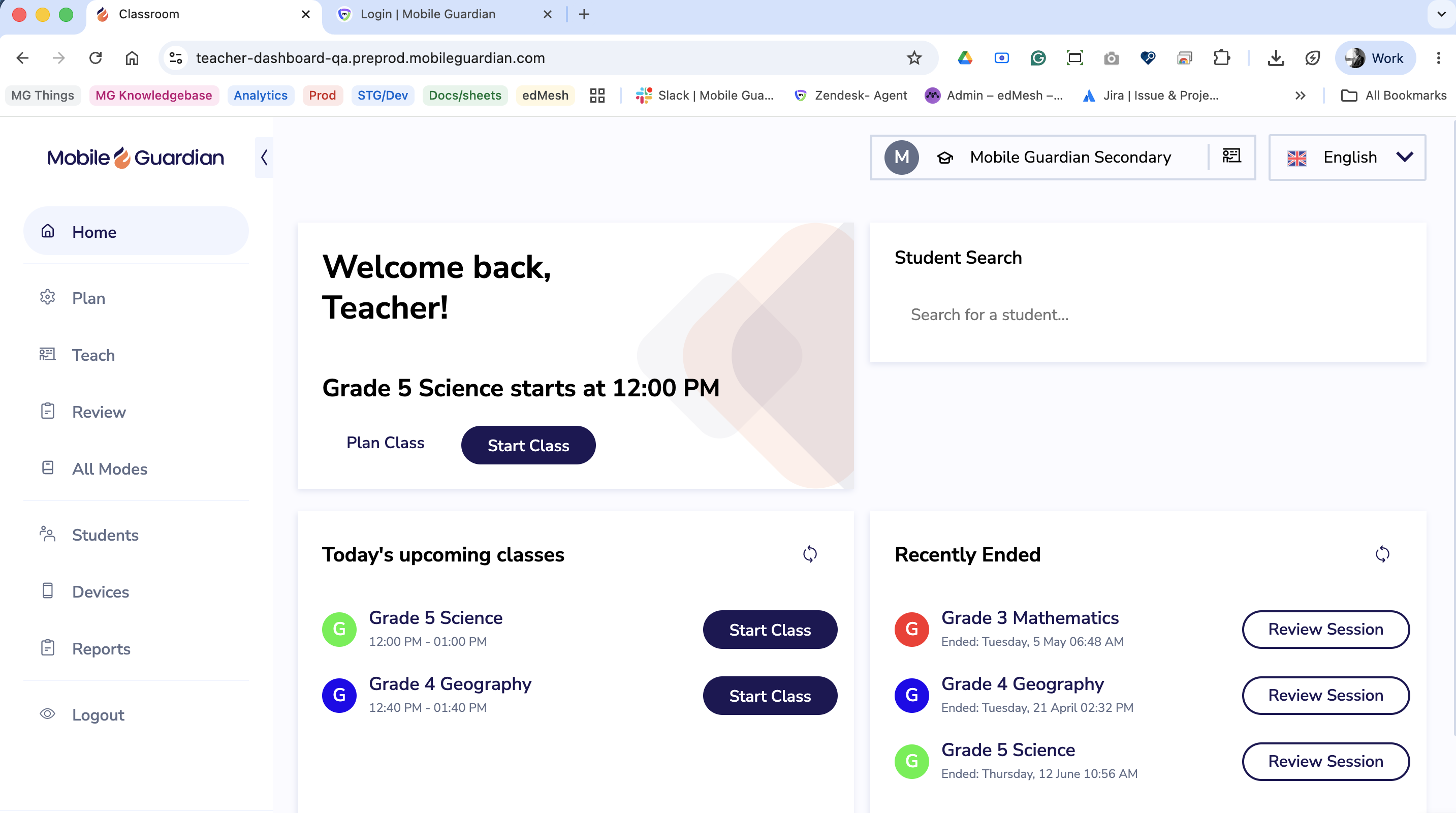The image size is (1456, 813).
Task: Expand the English language dropdown
Action: tap(1347, 157)
